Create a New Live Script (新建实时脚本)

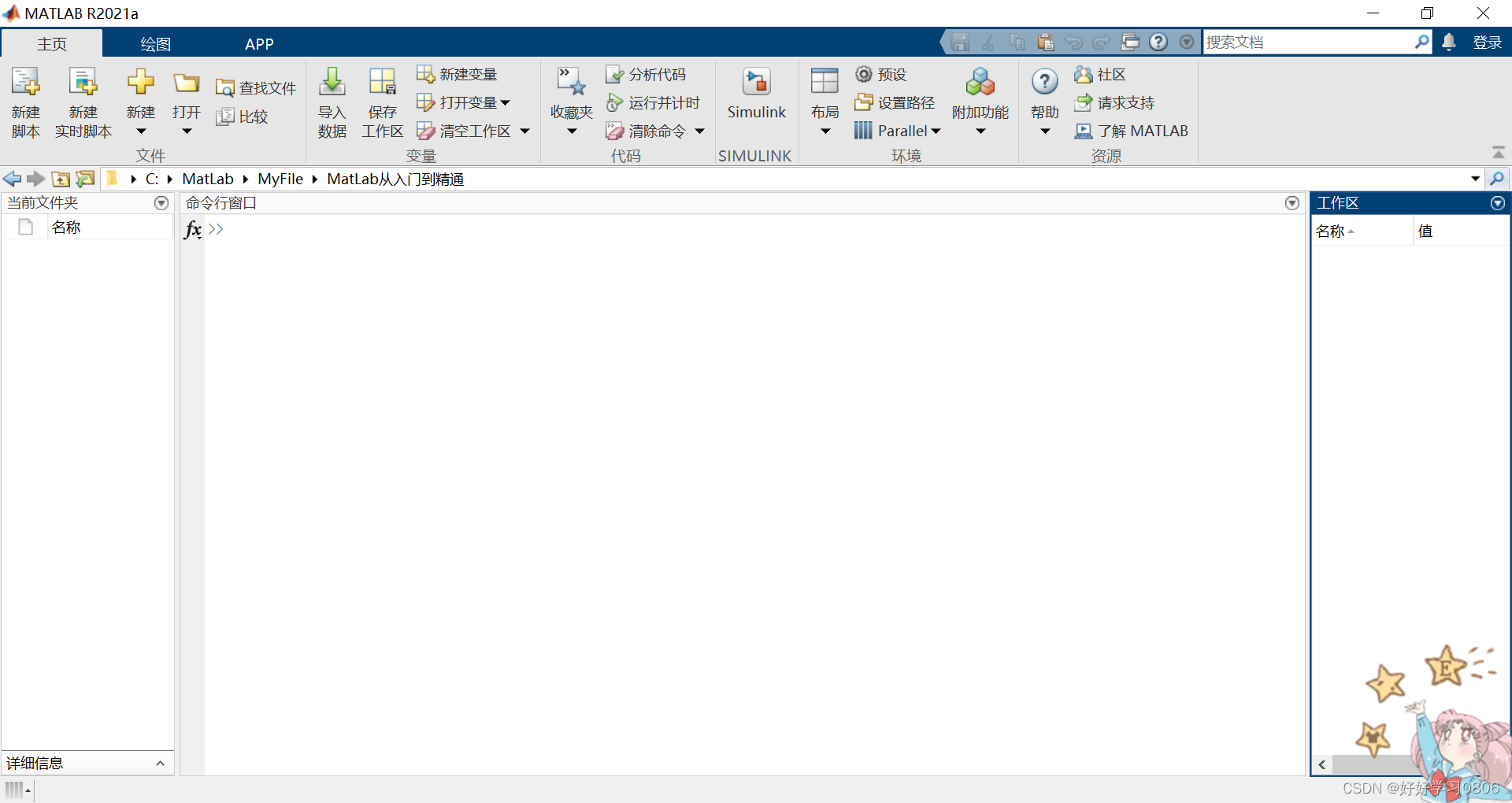83,83
